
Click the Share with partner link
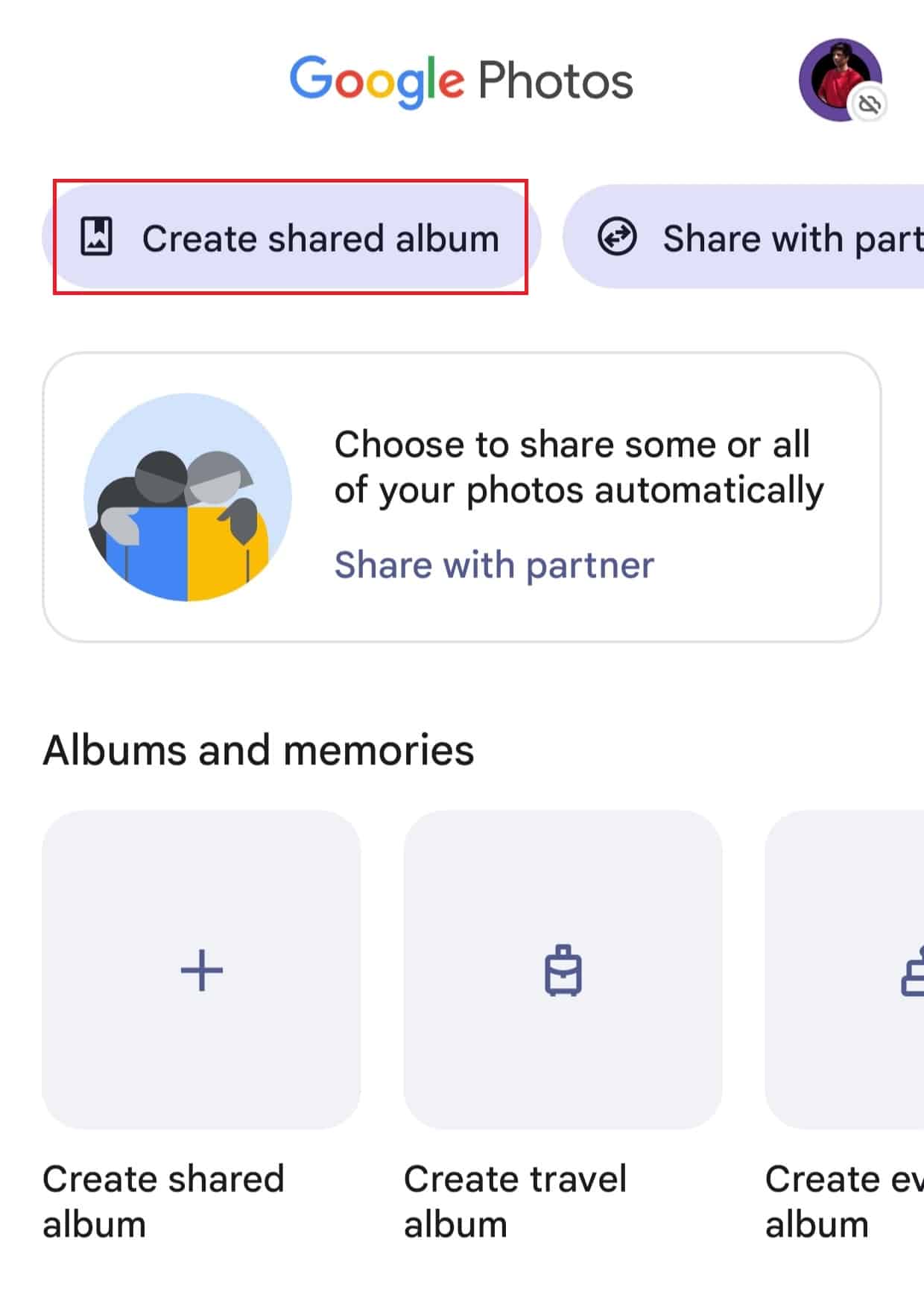(494, 564)
